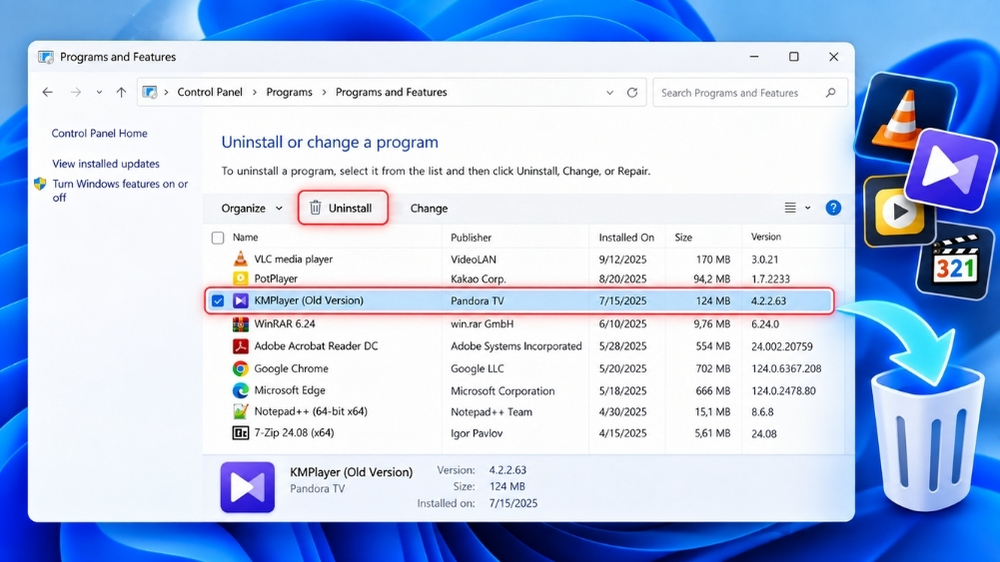Sort by the Installed On column header
Image resolution: width=1000 pixels, height=562 pixels.
point(626,237)
